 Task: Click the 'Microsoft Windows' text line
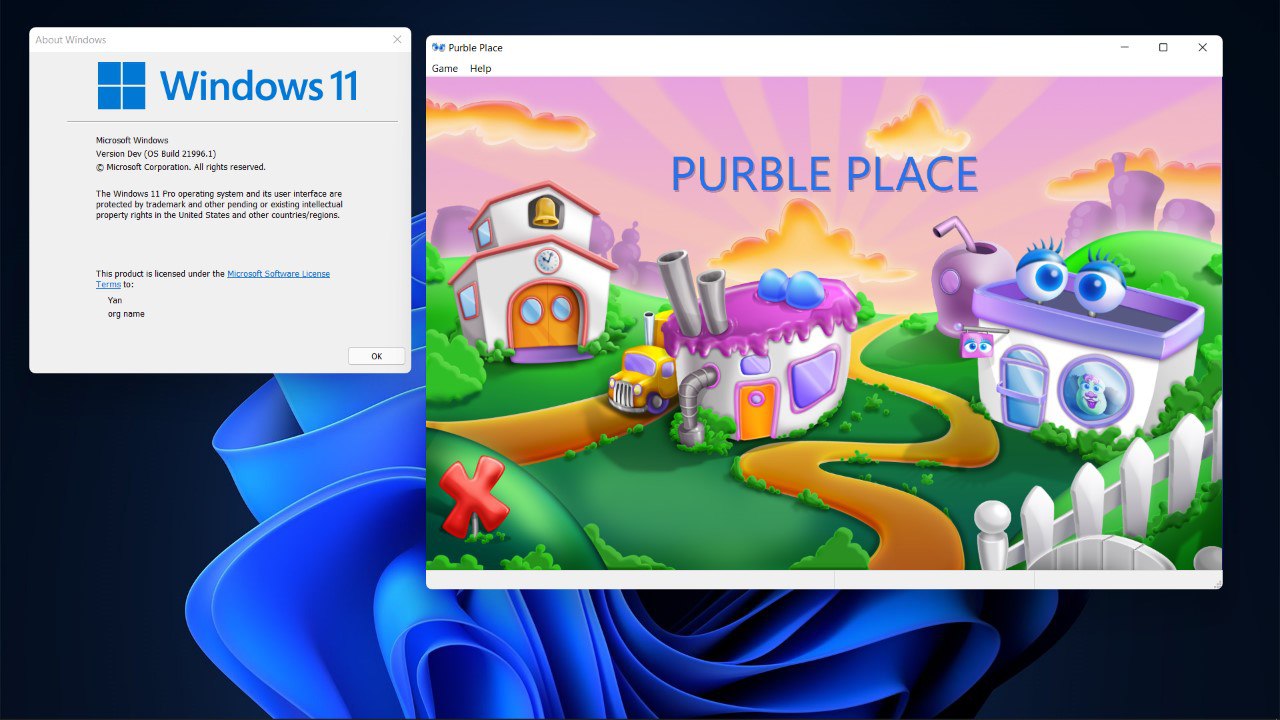[x=132, y=141]
